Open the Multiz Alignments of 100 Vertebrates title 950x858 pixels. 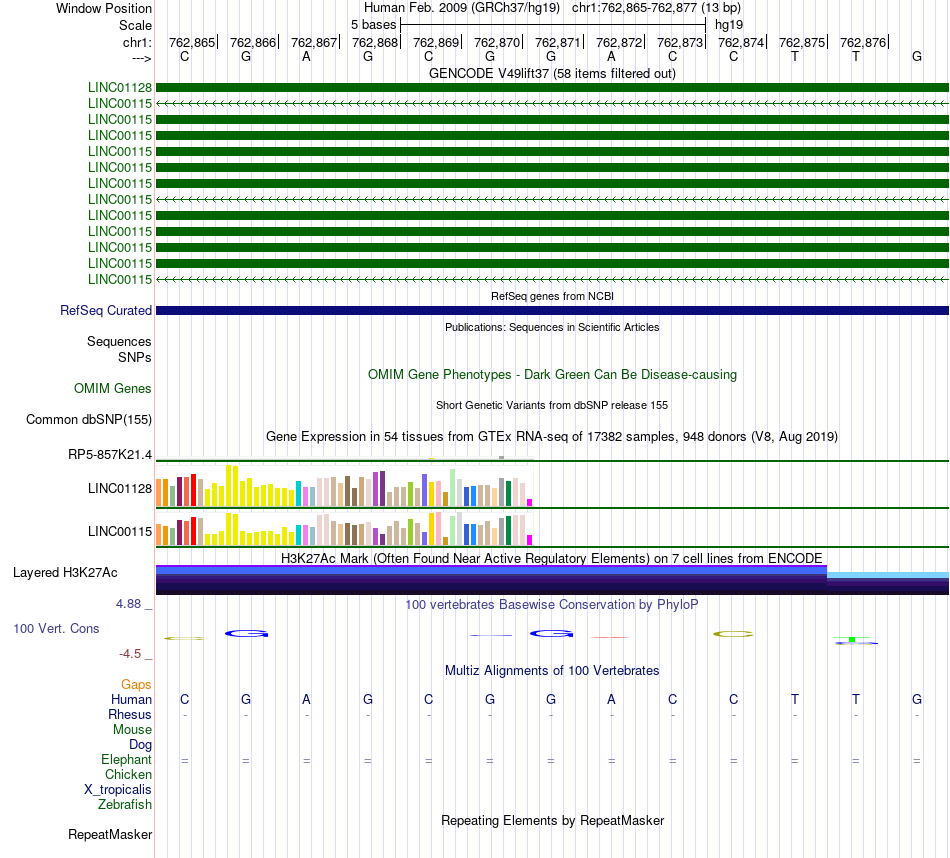pyautogui.click(x=552, y=670)
